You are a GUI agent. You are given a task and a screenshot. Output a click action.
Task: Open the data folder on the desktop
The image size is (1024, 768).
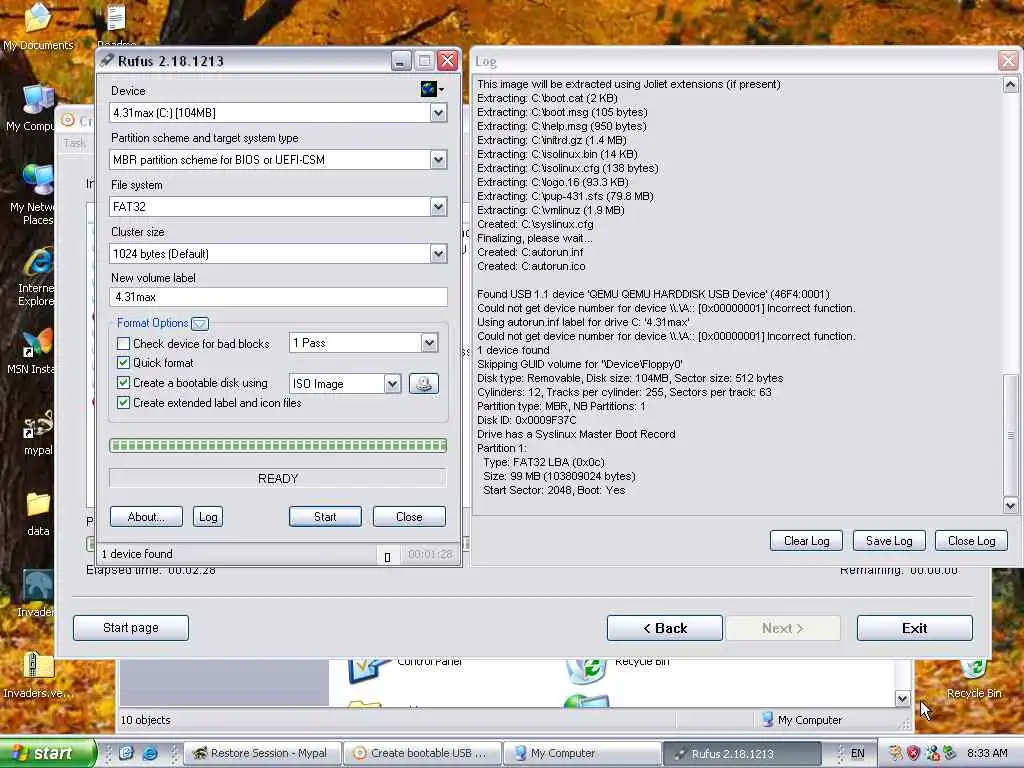click(x=38, y=513)
